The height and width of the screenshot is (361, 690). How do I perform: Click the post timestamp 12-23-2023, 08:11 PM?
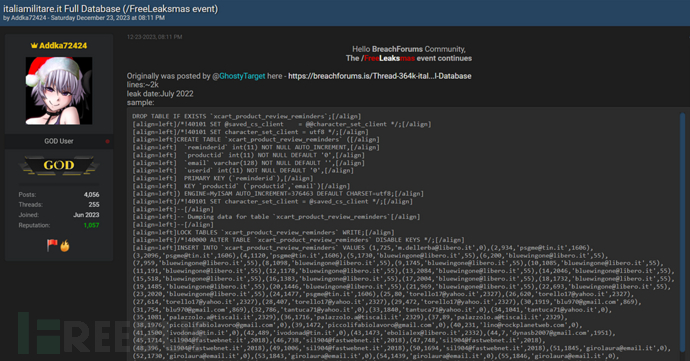(154, 37)
